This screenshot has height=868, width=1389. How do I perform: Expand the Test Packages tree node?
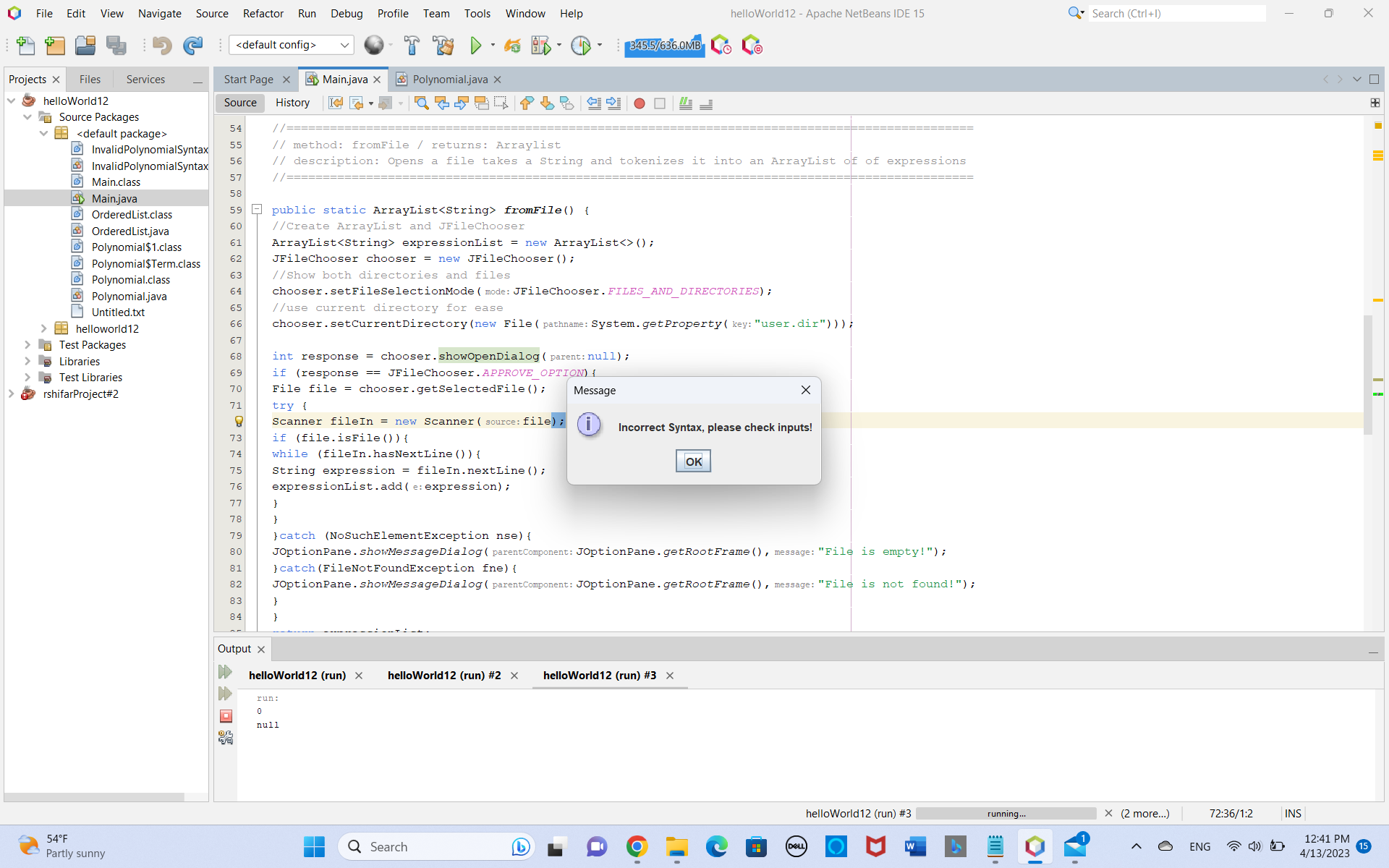(x=27, y=345)
